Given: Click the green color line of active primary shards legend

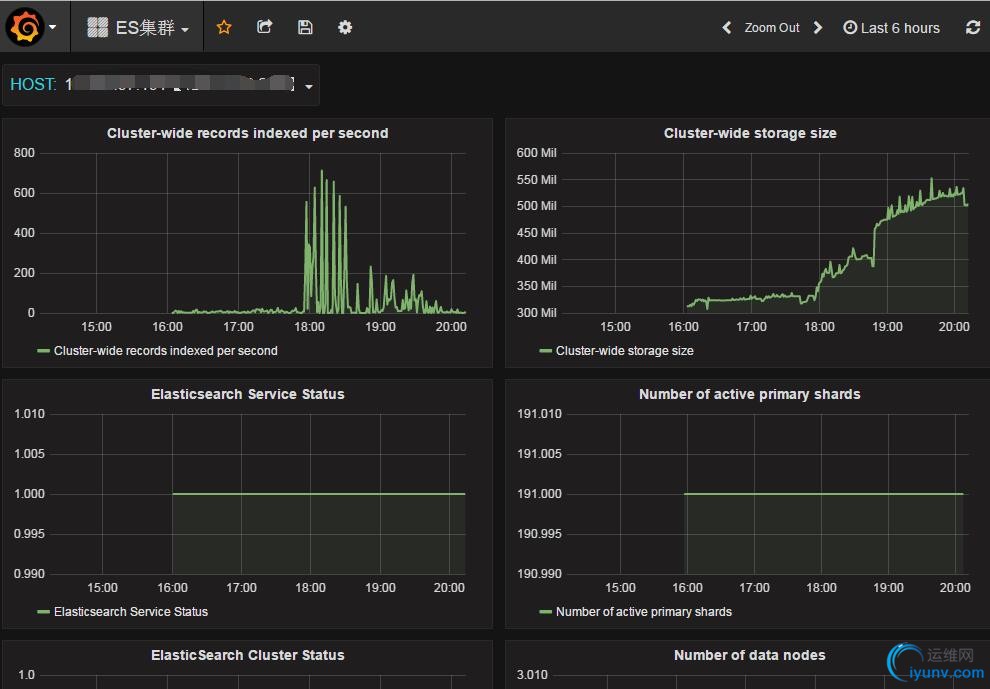Looking at the screenshot, I should click(x=545, y=612).
